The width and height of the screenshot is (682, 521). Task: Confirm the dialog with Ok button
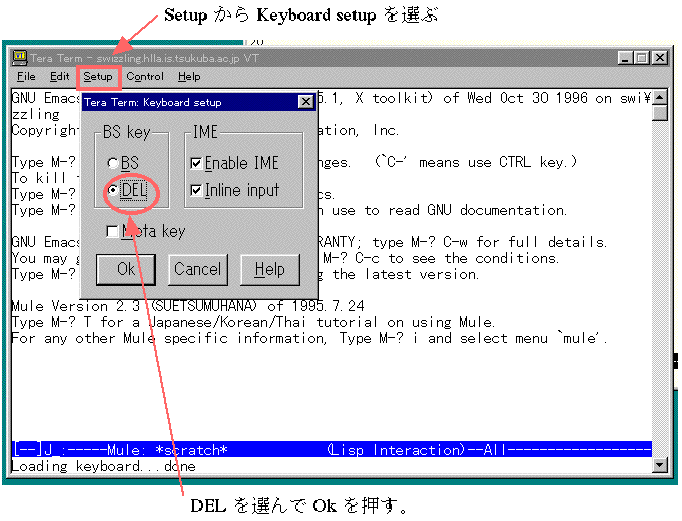(126, 269)
